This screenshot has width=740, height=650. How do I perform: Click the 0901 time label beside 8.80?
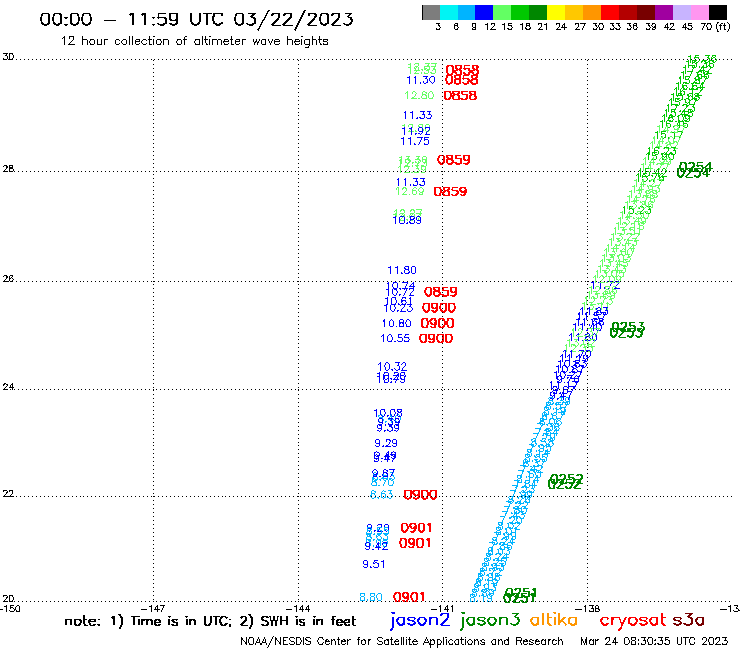pos(409,597)
